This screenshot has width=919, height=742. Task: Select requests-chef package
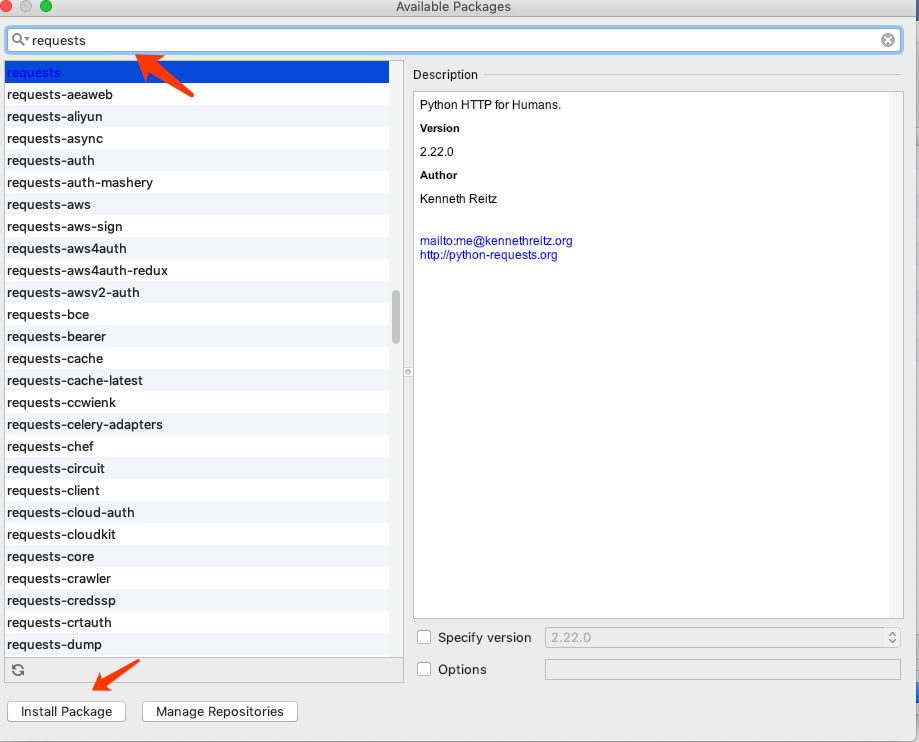(x=197, y=446)
